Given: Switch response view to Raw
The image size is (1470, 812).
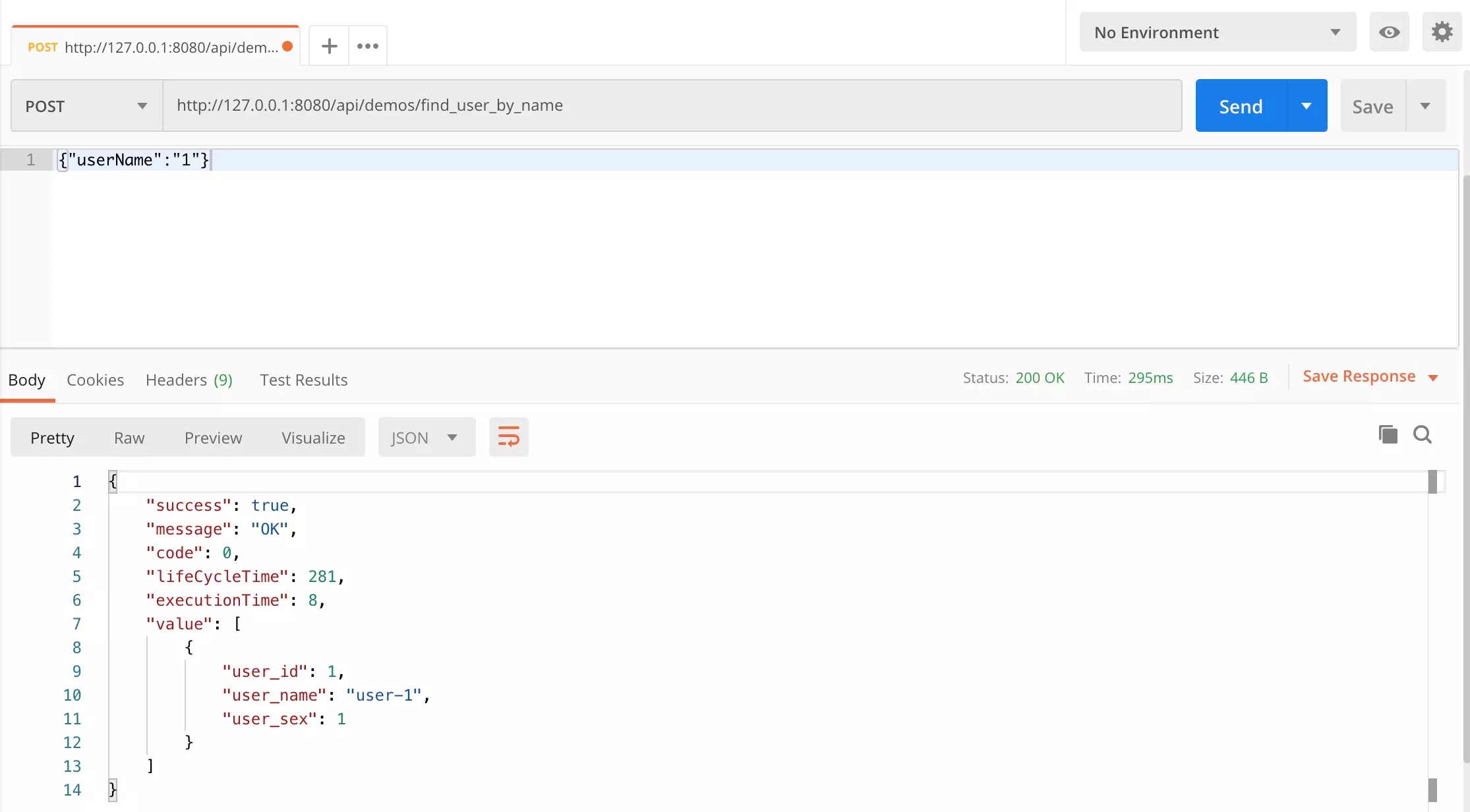Looking at the screenshot, I should click(x=129, y=438).
